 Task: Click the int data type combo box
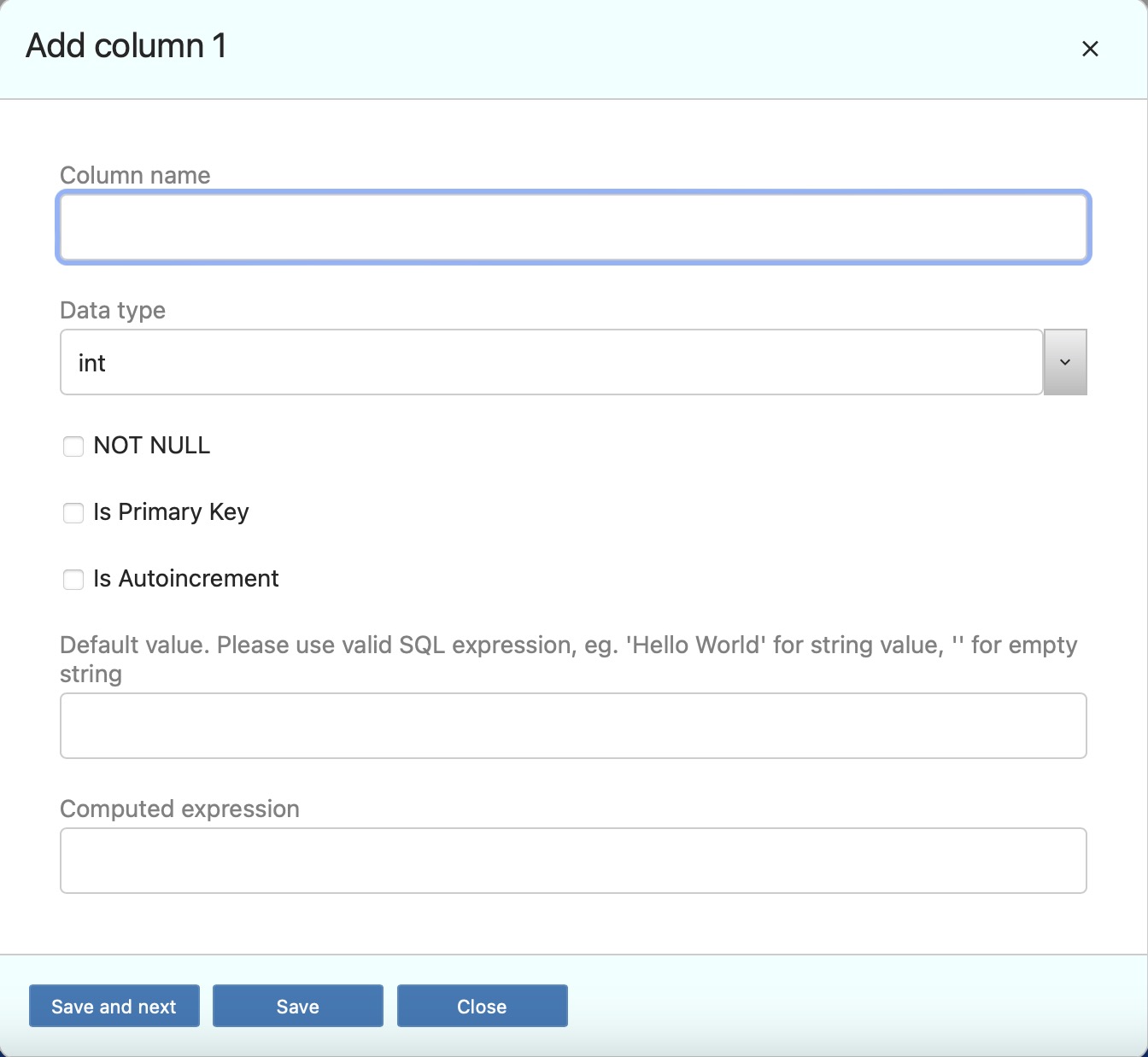point(551,362)
